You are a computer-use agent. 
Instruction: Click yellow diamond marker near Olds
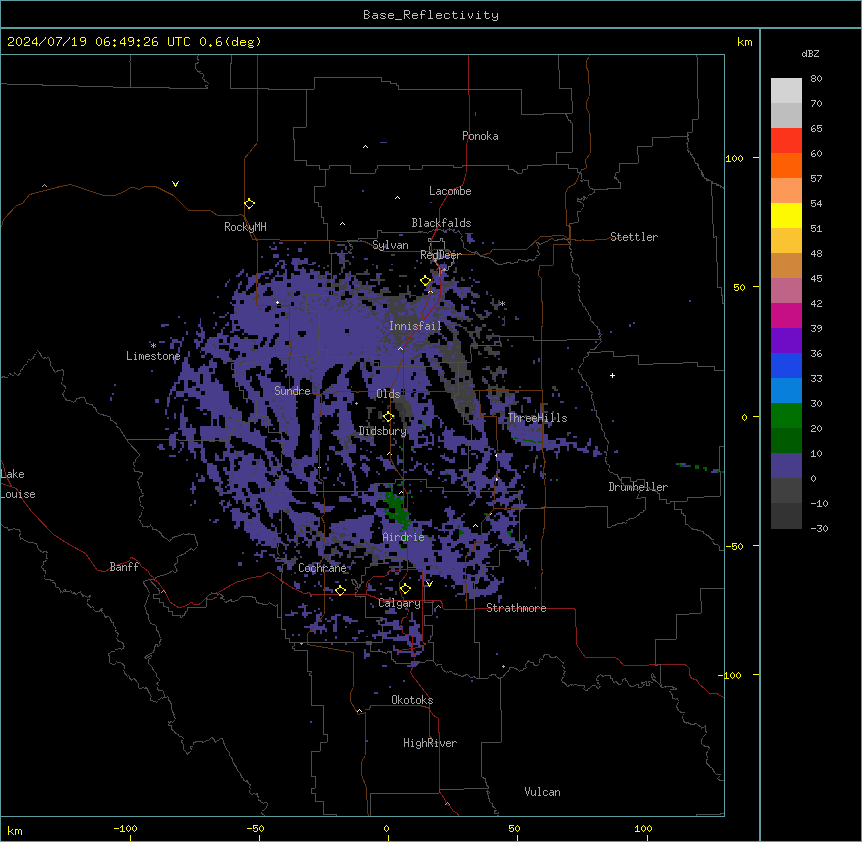click(389, 417)
